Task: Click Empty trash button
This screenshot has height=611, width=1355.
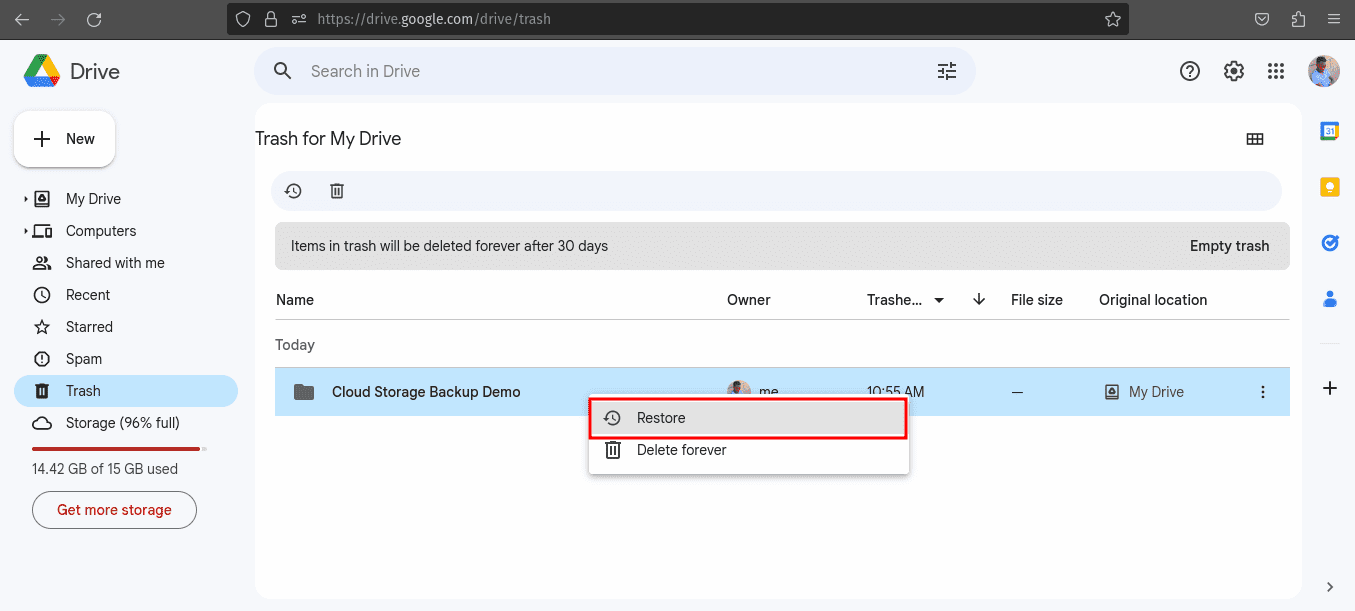Action: [1229, 246]
